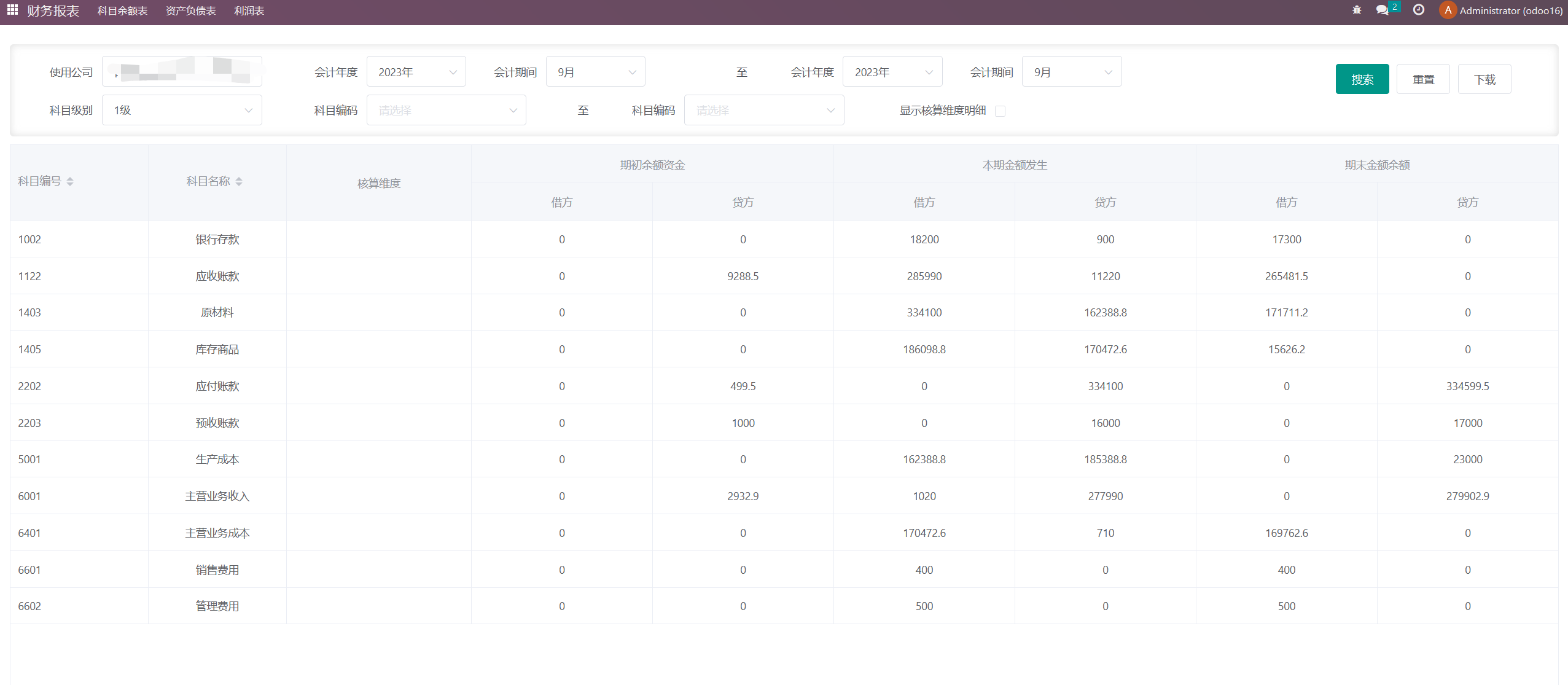Open the conversations chat icon
The image size is (1568, 685).
coord(1382,10)
